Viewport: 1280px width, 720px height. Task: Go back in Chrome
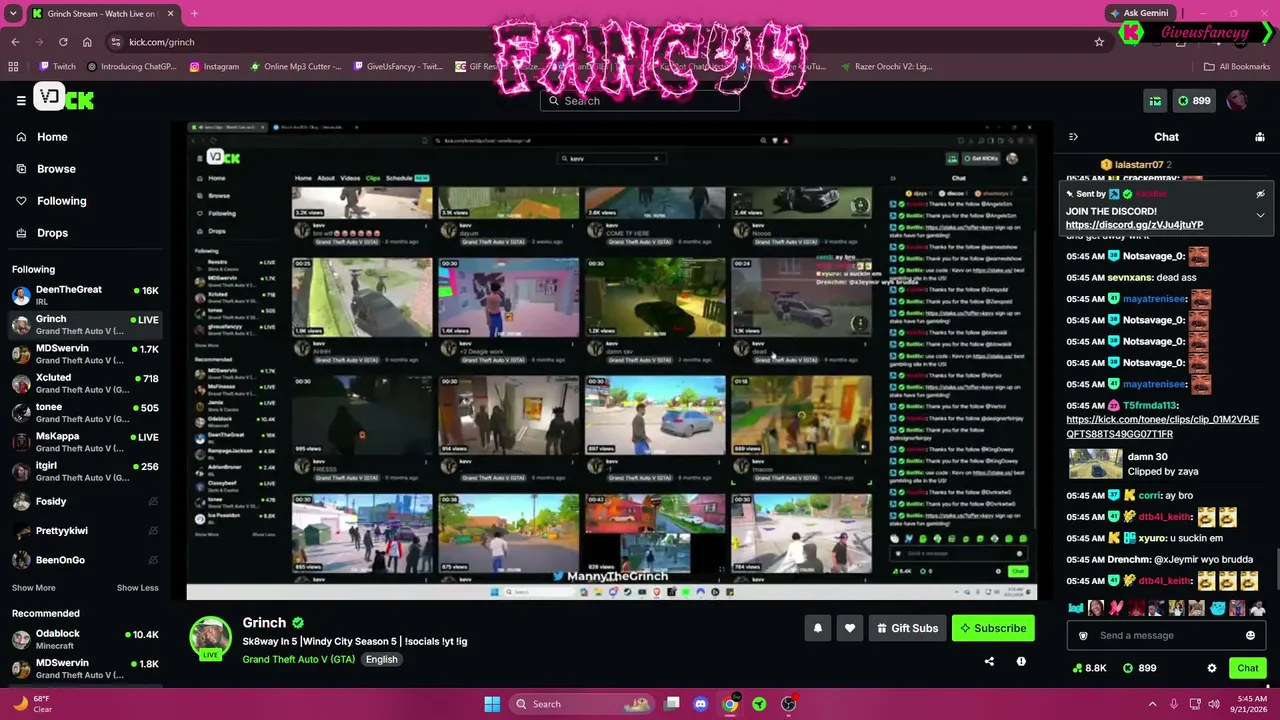[15, 42]
